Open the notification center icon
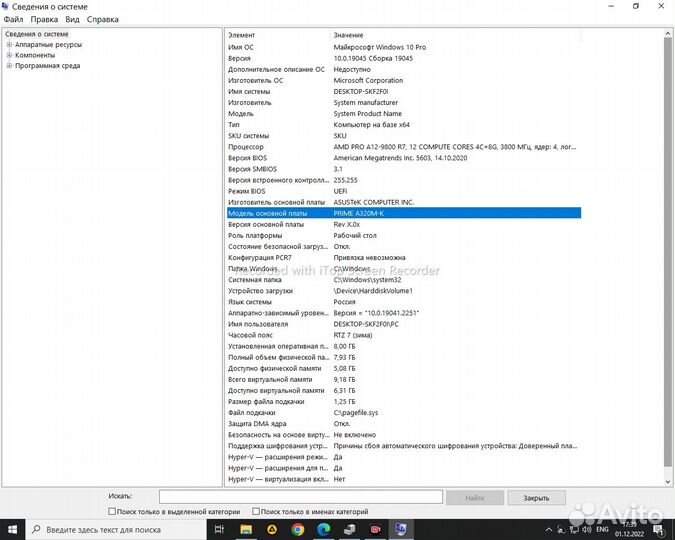This screenshot has height=540, width=675. 659,529
